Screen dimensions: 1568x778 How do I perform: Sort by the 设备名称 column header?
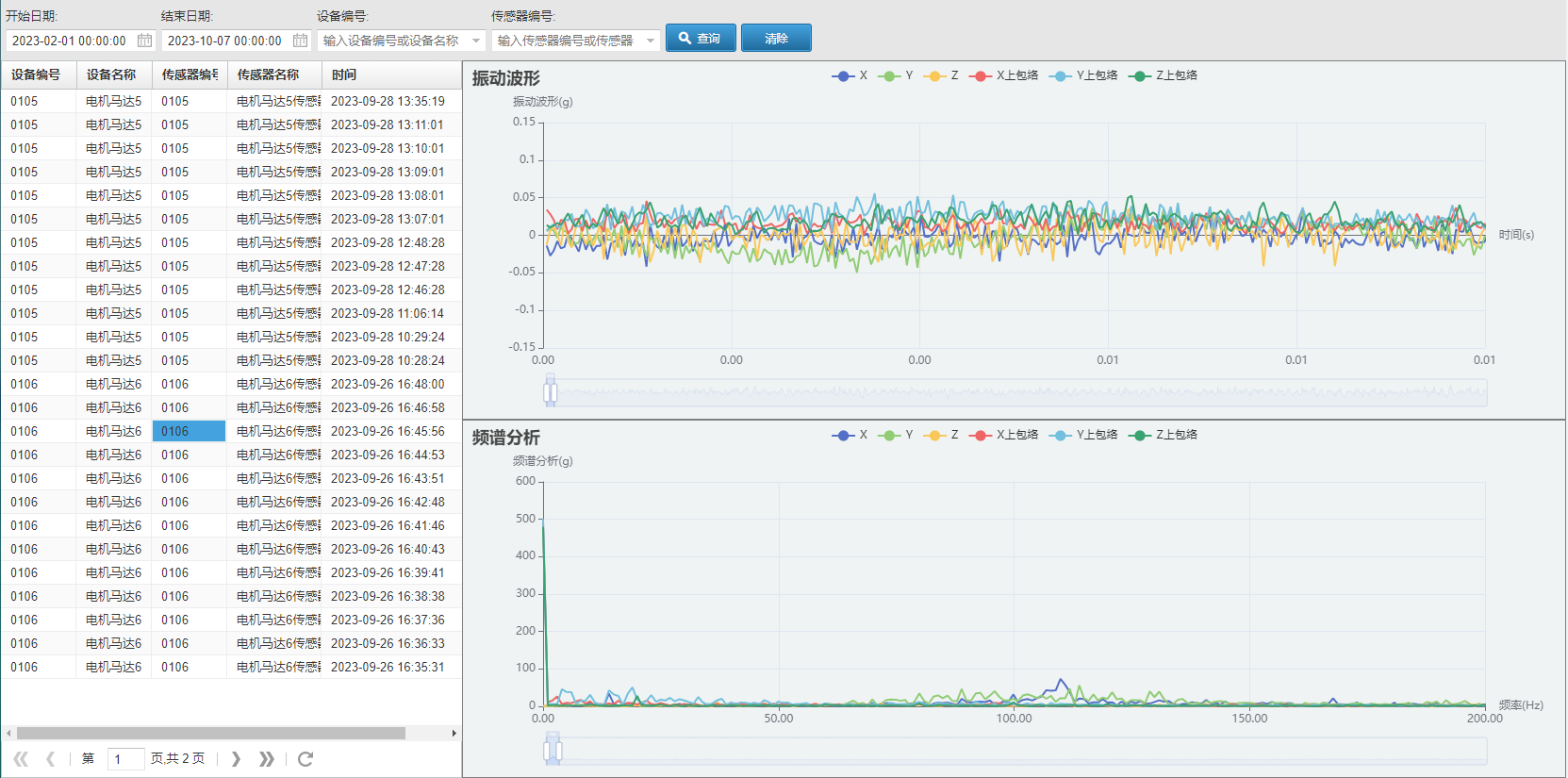(114, 74)
